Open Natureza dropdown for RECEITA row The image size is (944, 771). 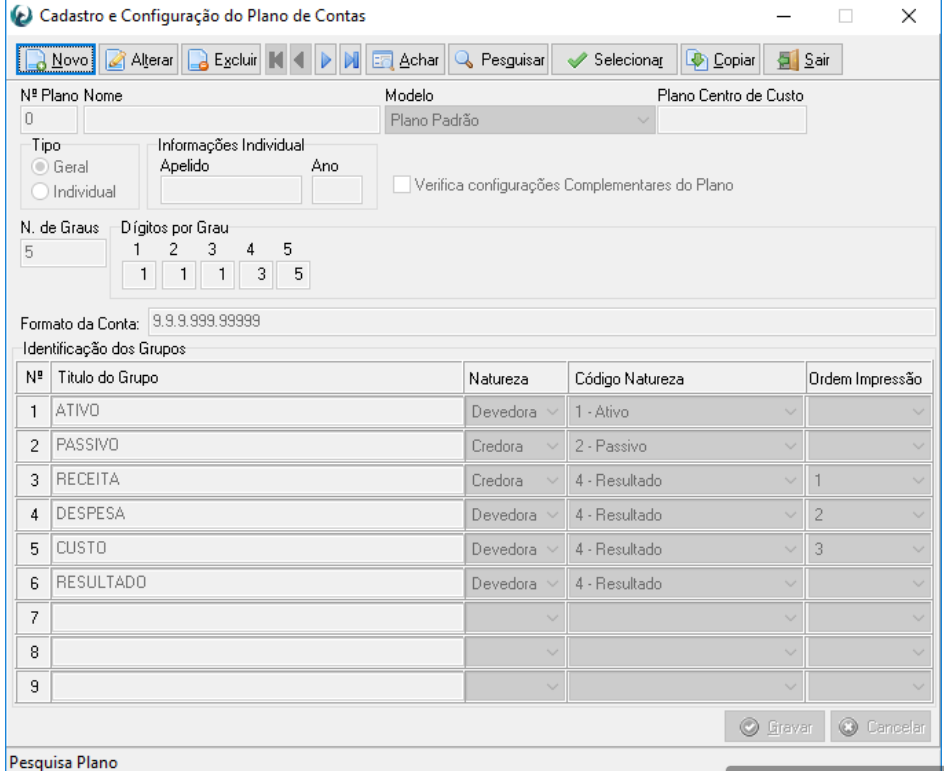(x=515, y=480)
